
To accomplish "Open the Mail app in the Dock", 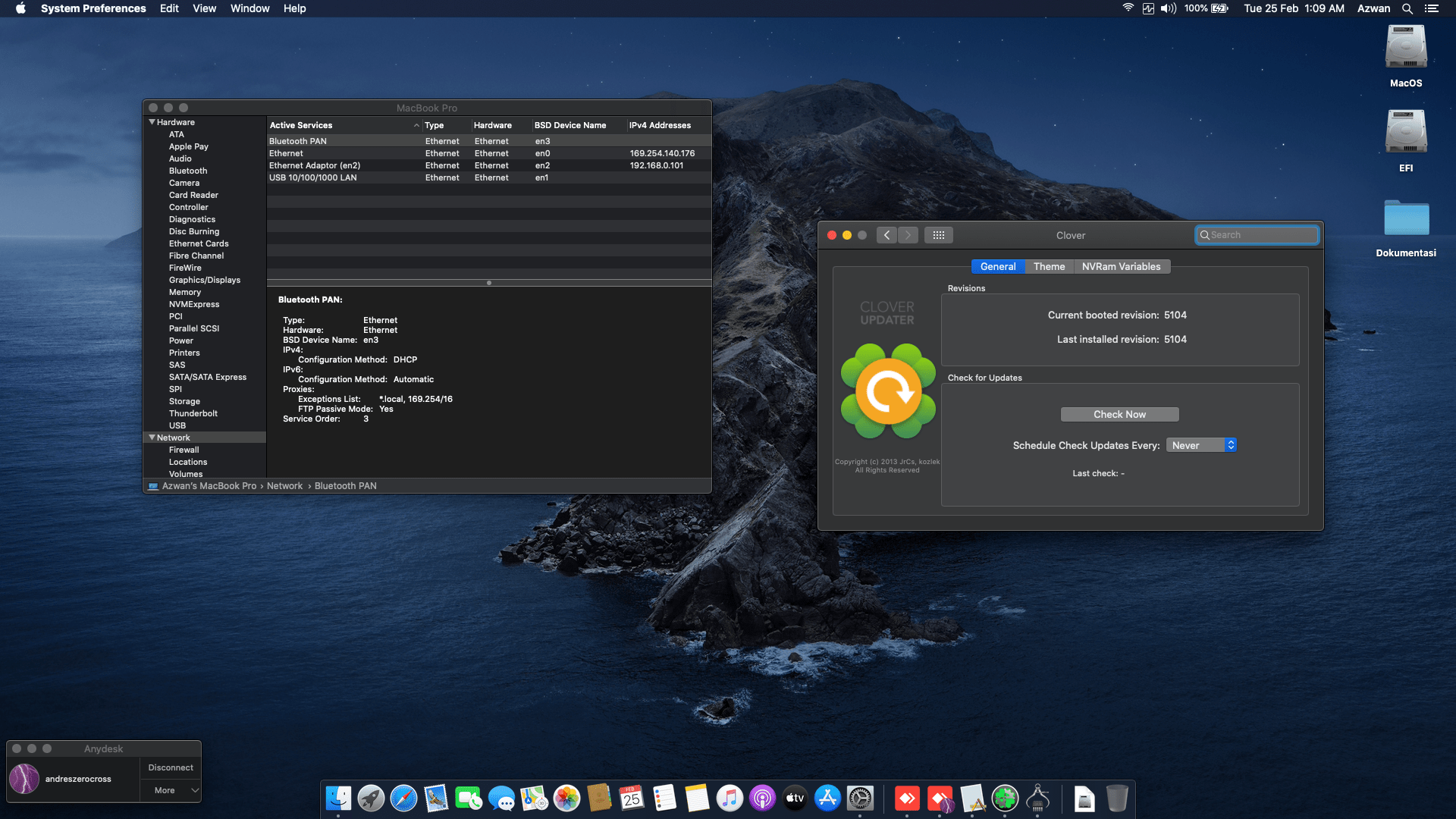I will click(x=436, y=798).
